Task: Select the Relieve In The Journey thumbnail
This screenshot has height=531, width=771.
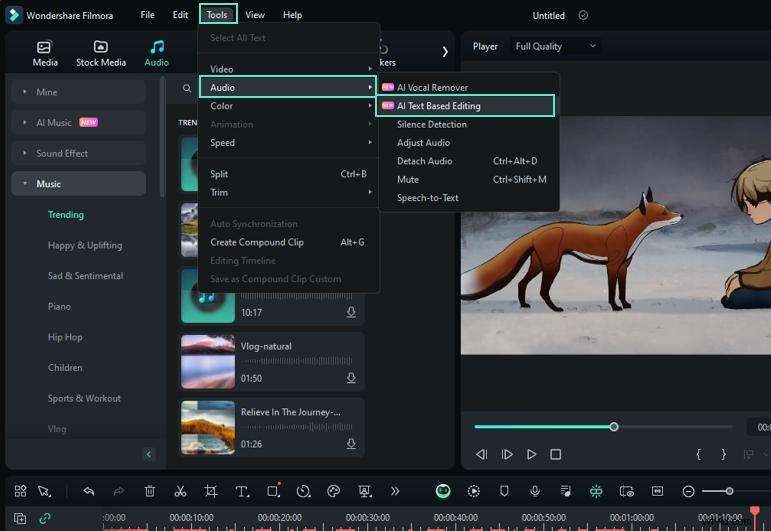Action: tap(208, 427)
